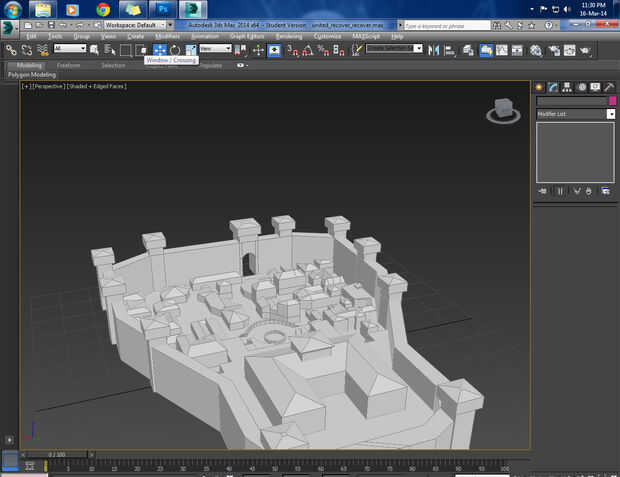
Task: Select the Move tool in main toolbar
Action: 160,49
